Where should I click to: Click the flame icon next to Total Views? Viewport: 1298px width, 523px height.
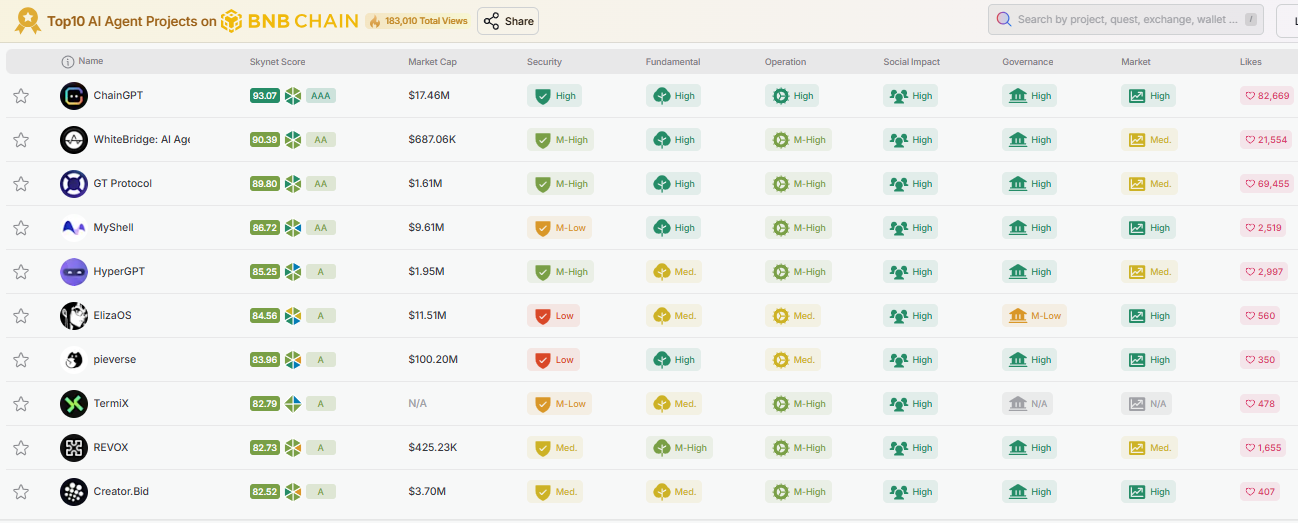374,20
